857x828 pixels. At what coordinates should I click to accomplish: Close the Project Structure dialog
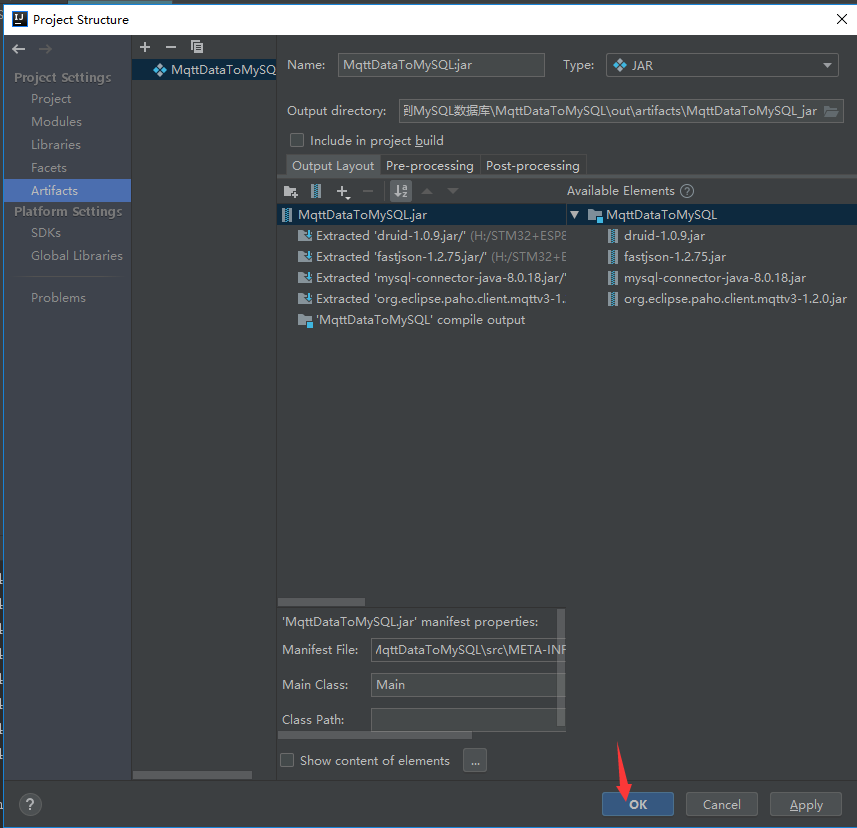click(842, 19)
